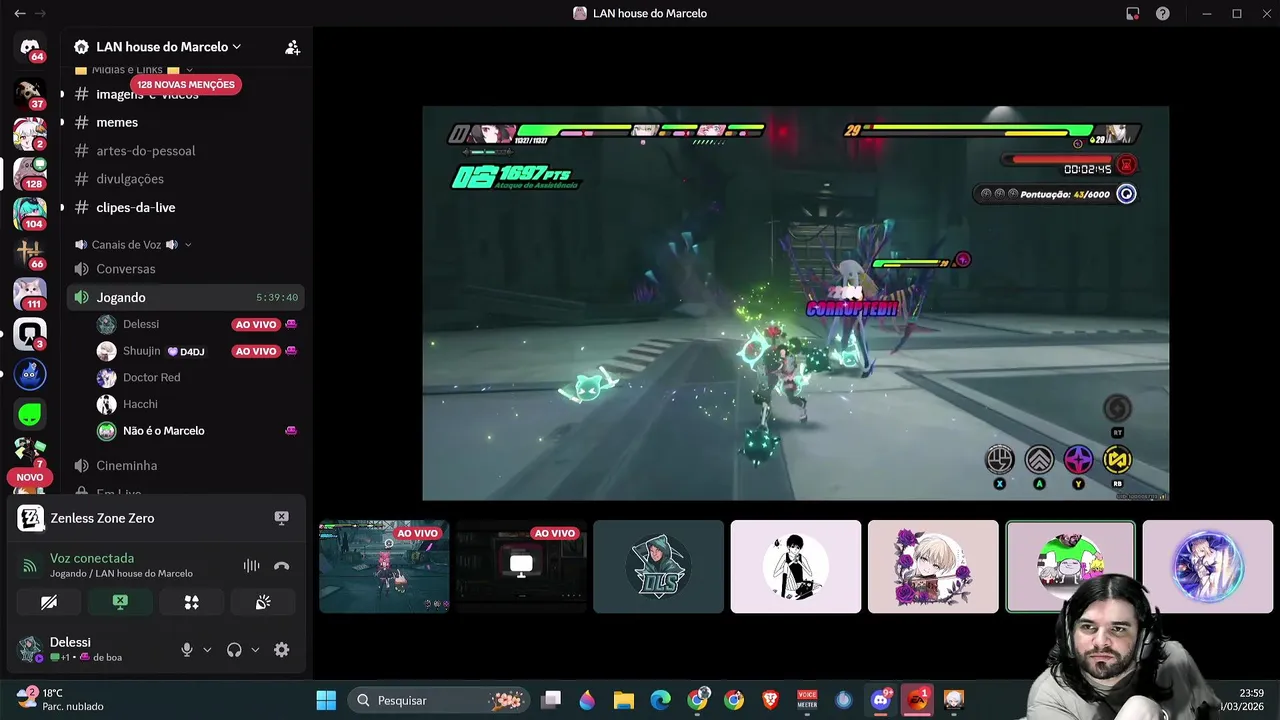This screenshot has width=1280, height=720.
Task: Select the Jogando voice channel
Action: [186, 297]
